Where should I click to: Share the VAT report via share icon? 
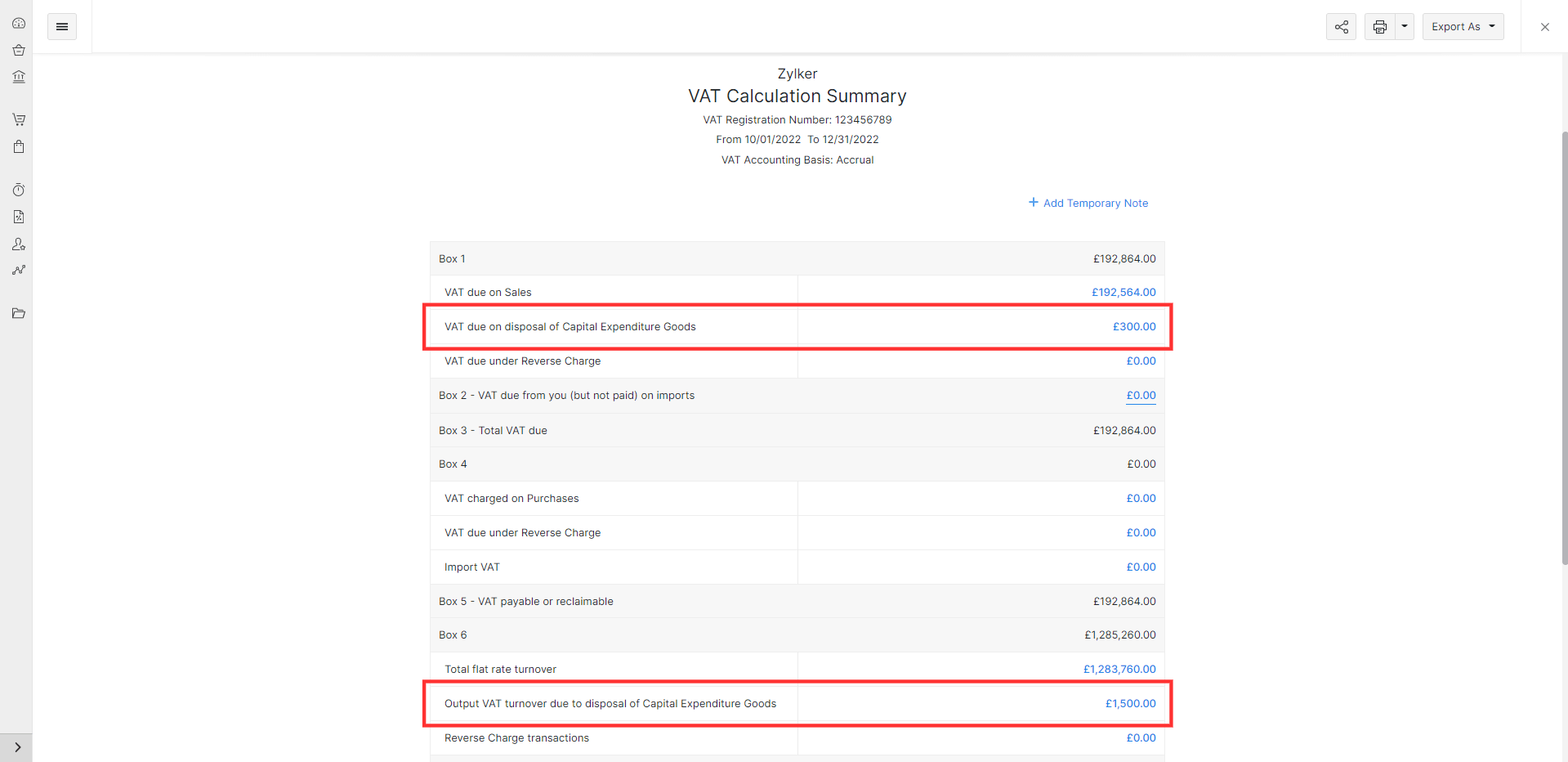pyautogui.click(x=1340, y=26)
